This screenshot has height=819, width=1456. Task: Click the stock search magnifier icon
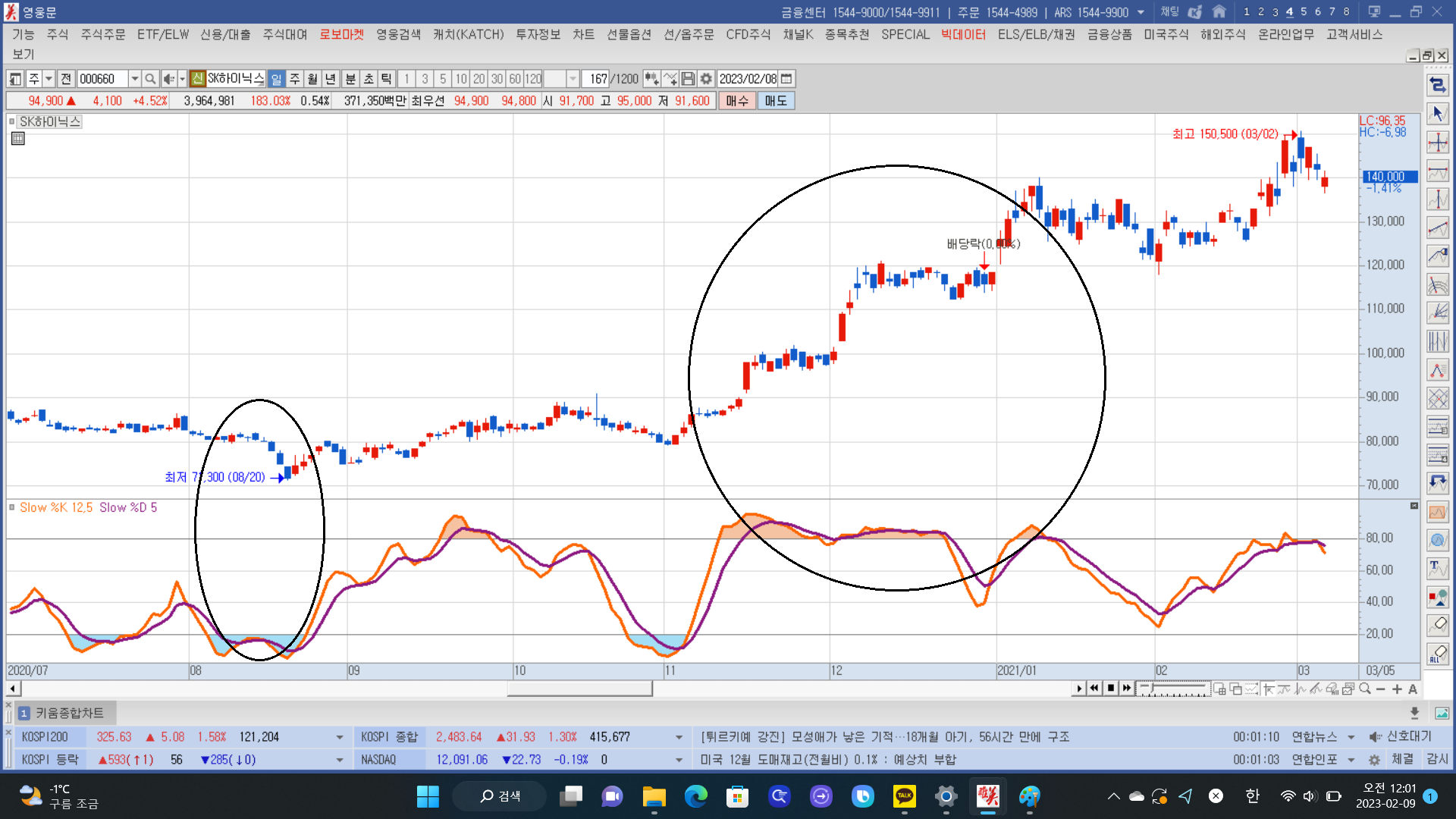150,79
